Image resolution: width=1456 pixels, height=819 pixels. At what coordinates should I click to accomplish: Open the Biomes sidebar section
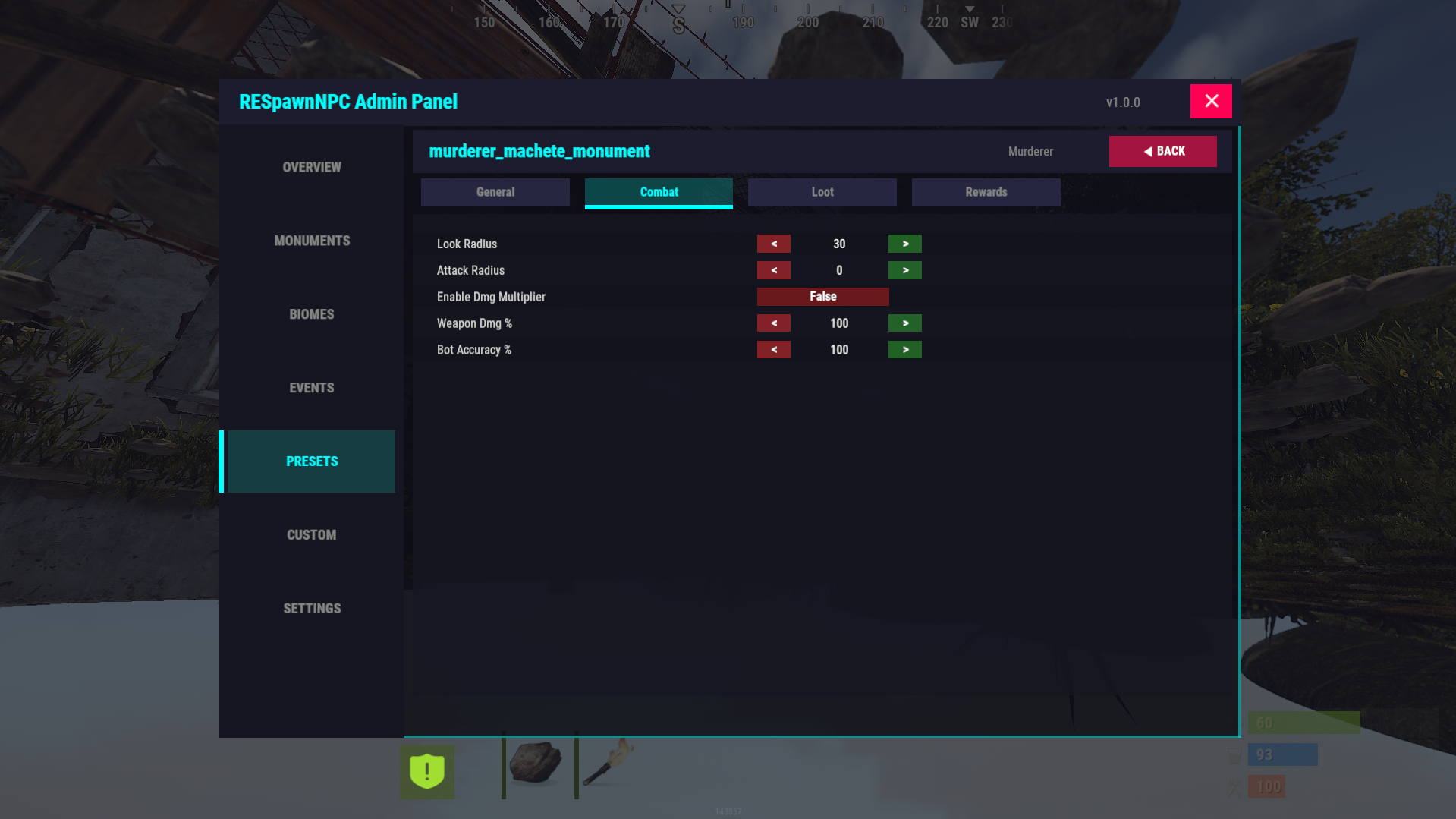click(x=311, y=314)
